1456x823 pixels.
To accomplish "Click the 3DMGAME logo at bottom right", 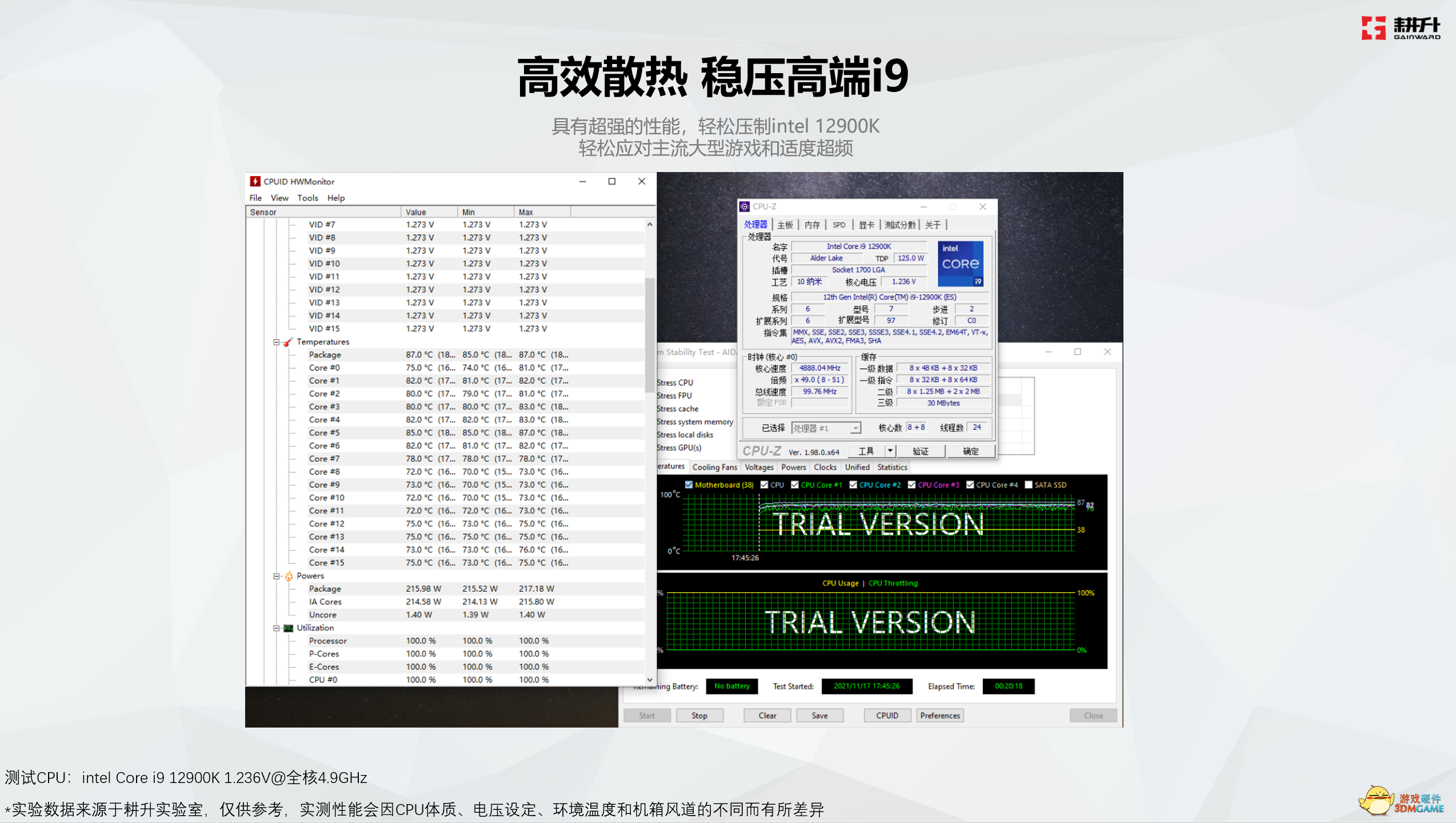I will pyautogui.click(x=1401, y=801).
